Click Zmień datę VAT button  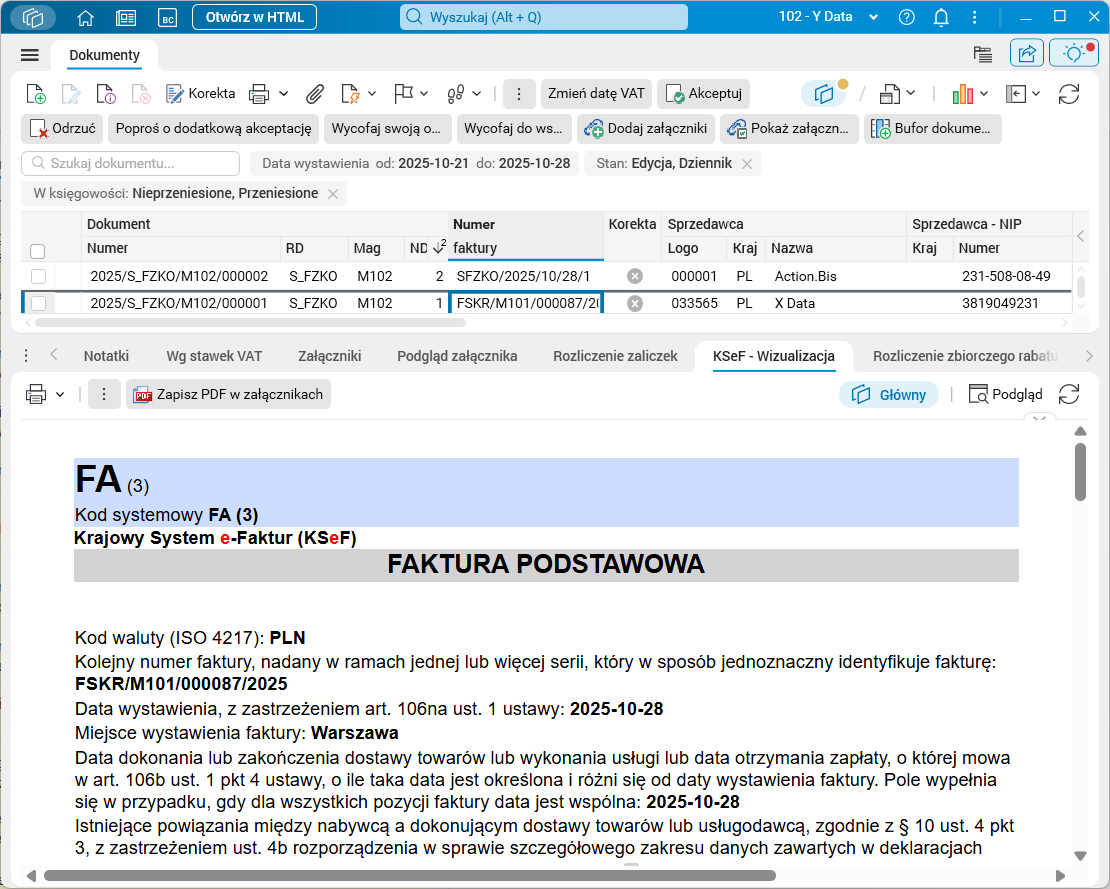(596, 93)
